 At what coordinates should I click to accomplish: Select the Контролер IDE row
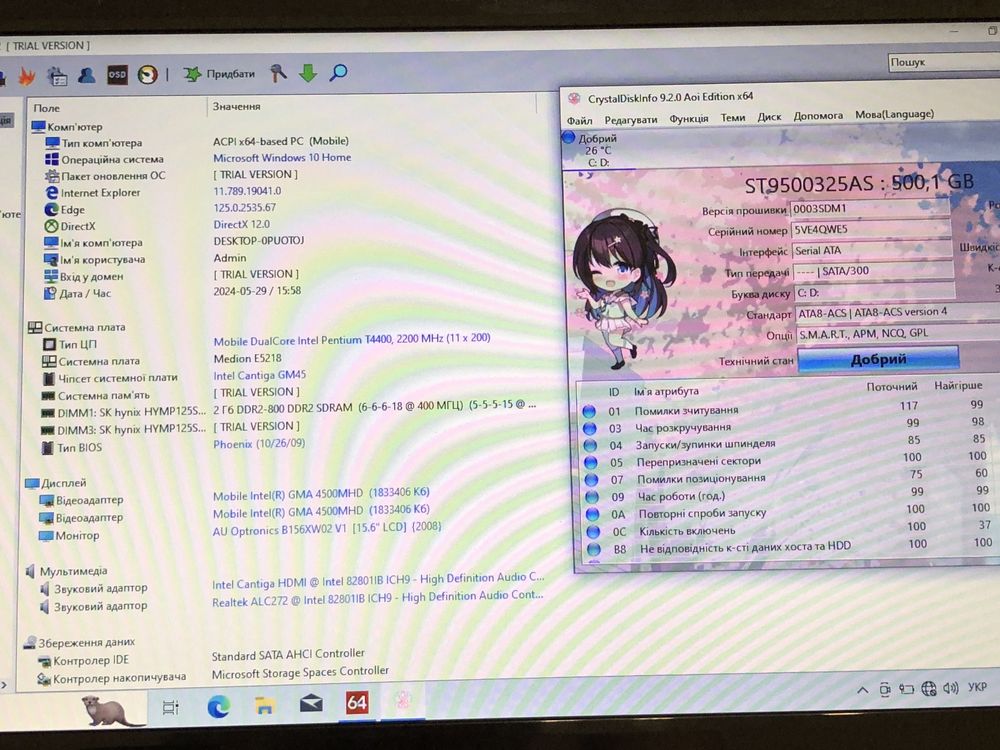pos(84,660)
